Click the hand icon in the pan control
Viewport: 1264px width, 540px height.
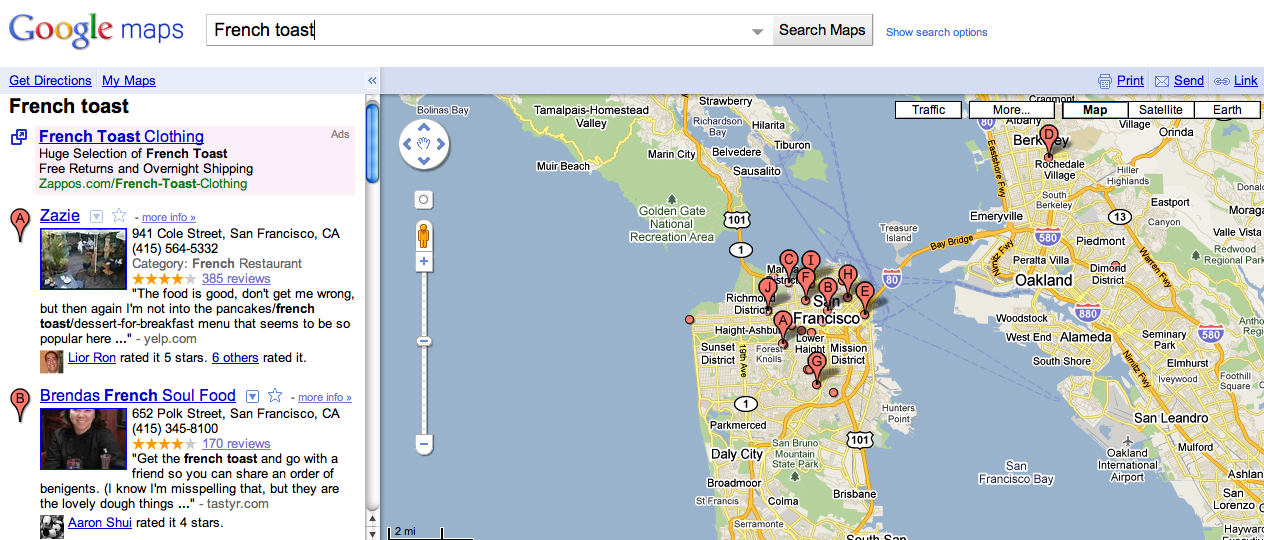424,144
